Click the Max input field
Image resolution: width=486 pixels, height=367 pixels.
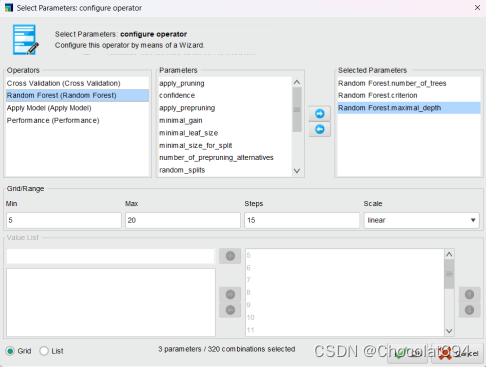coord(183,220)
